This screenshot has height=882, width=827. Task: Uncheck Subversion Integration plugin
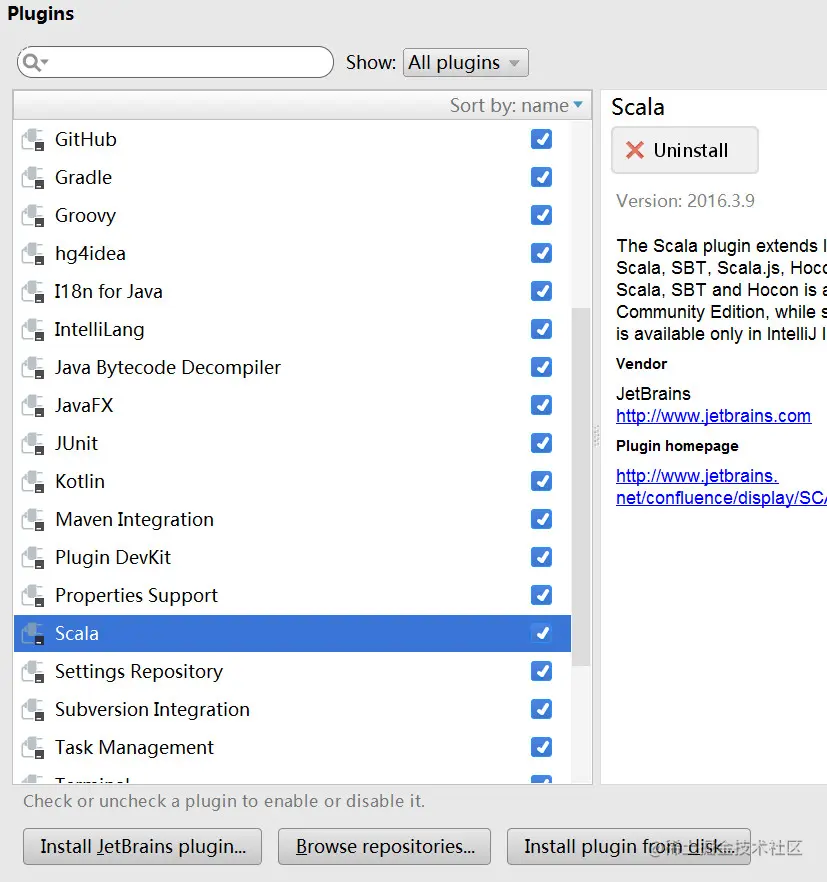541,709
